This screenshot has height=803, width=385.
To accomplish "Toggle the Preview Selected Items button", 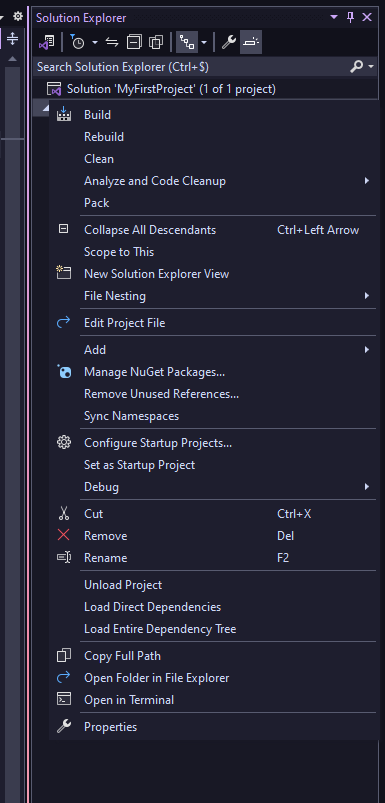I will click(251, 43).
